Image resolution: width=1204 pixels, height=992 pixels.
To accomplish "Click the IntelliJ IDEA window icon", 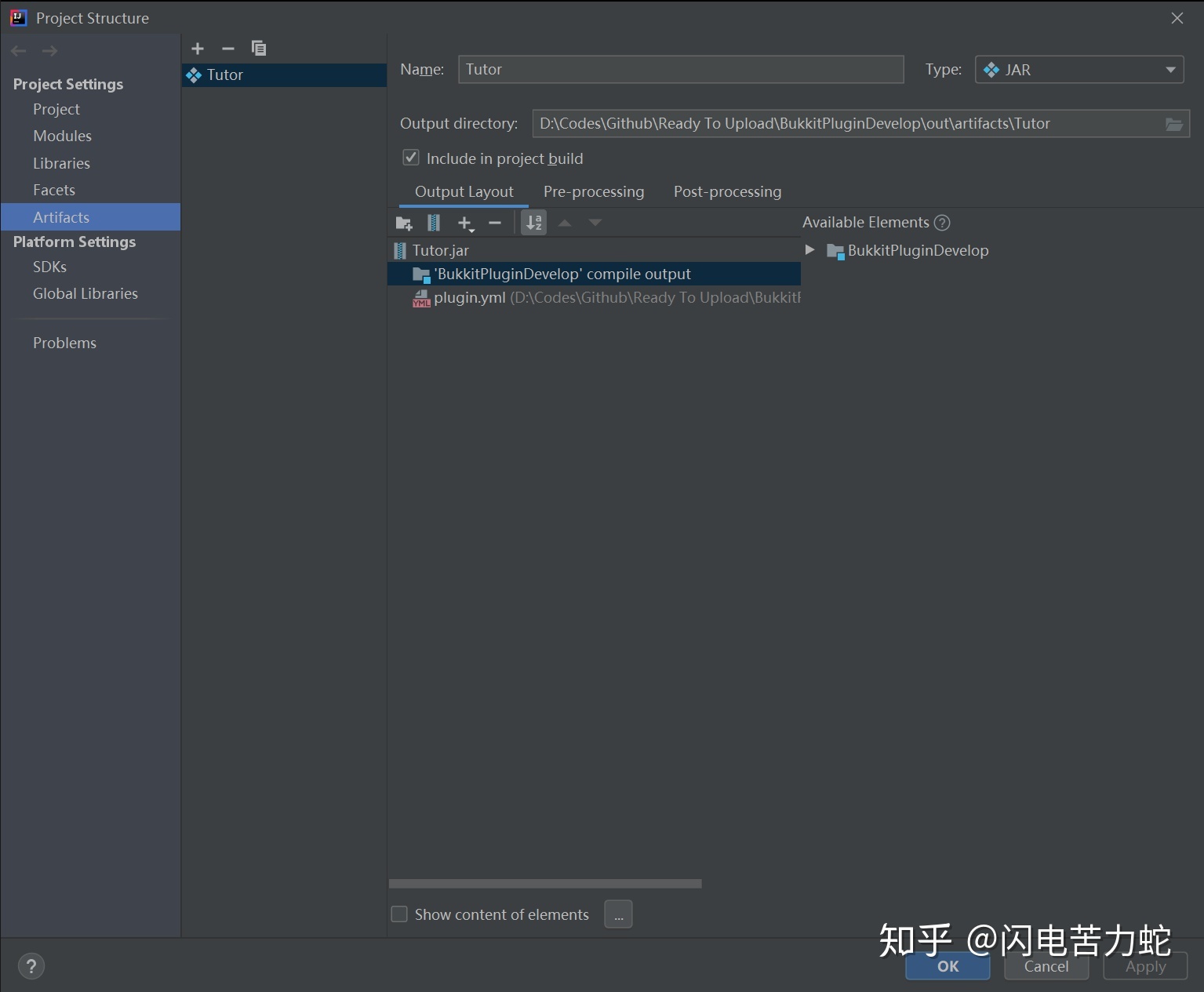I will (x=19, y=18).
